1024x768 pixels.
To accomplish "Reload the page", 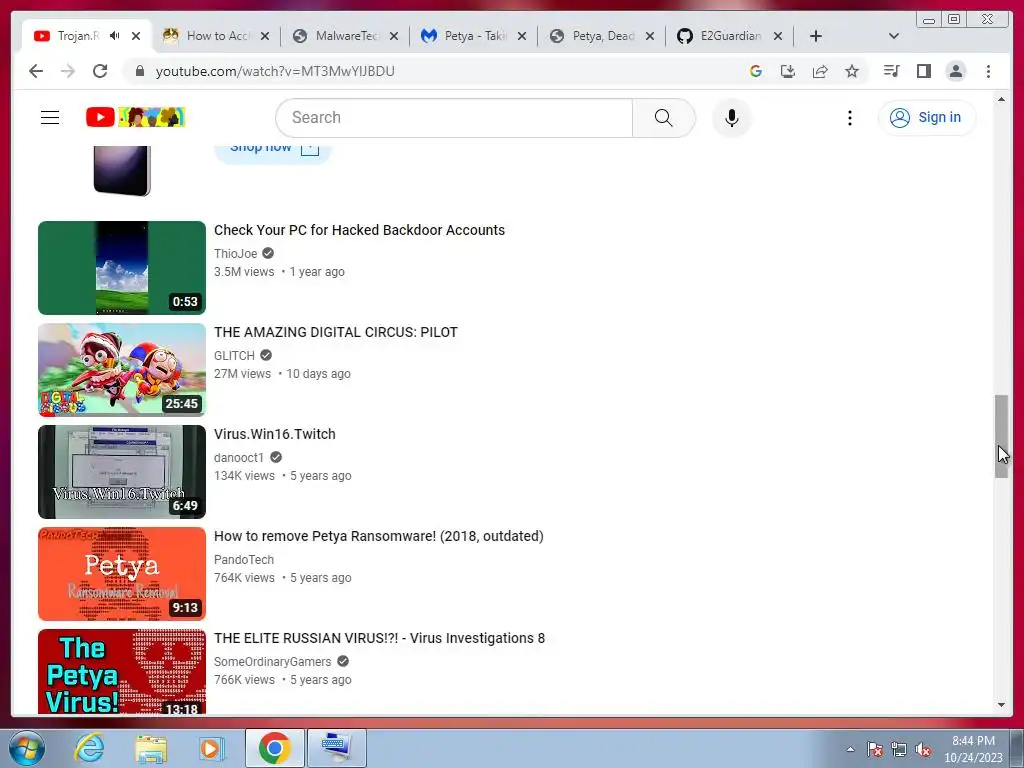I will tap(100, 71).
